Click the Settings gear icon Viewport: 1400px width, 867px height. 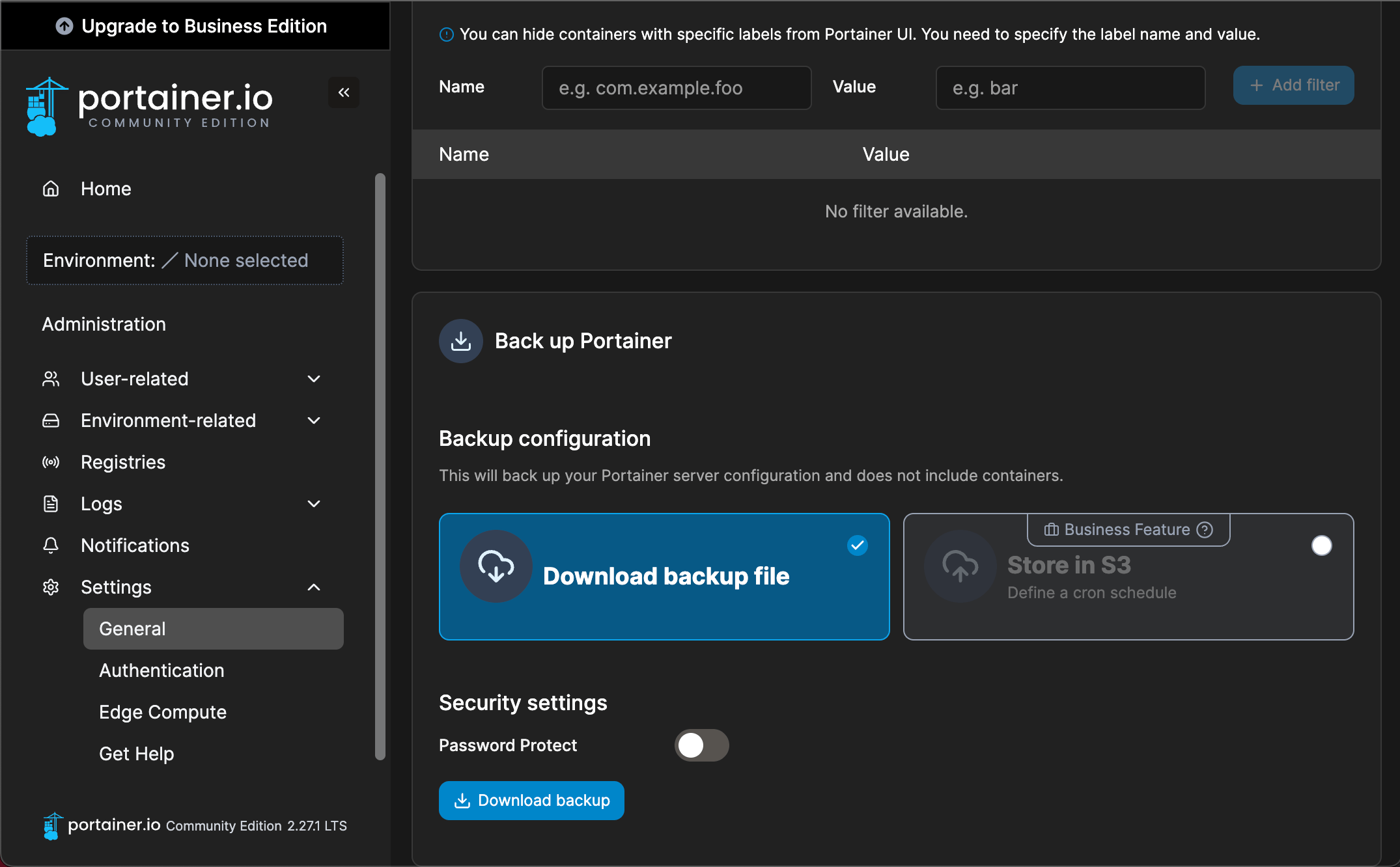coord(51,587)
